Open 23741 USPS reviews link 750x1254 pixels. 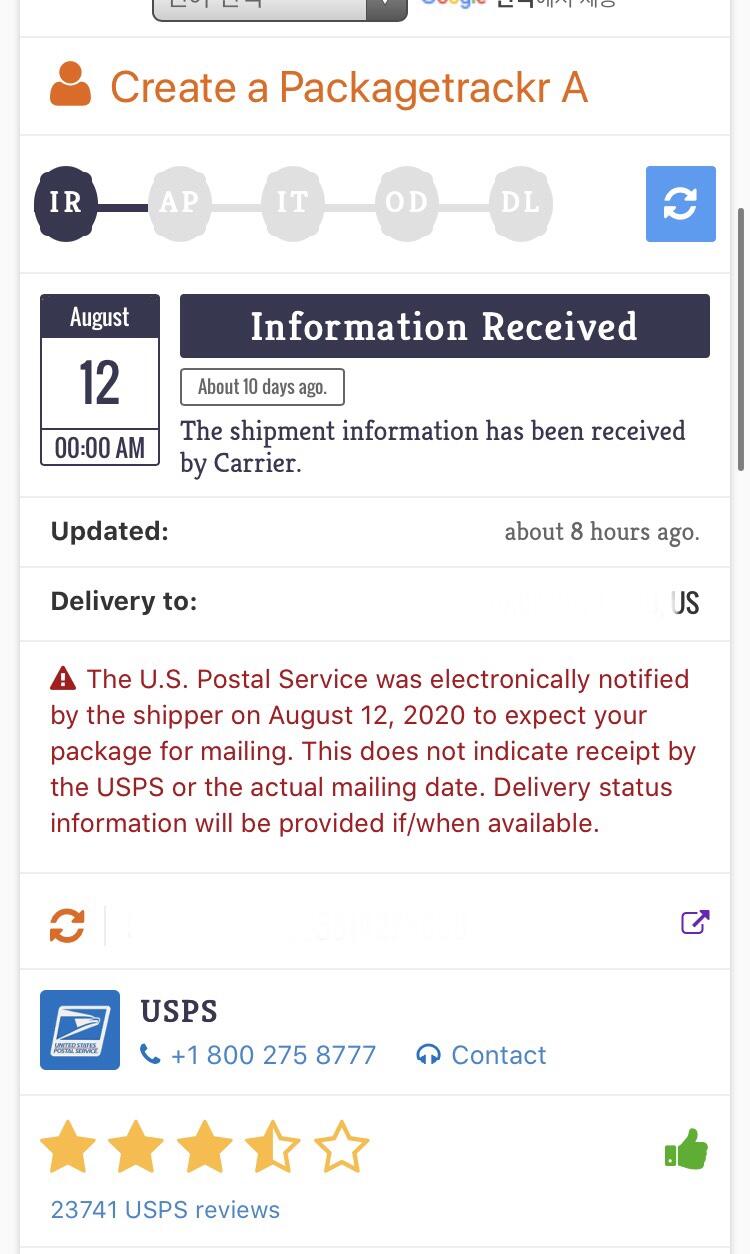165,1209
